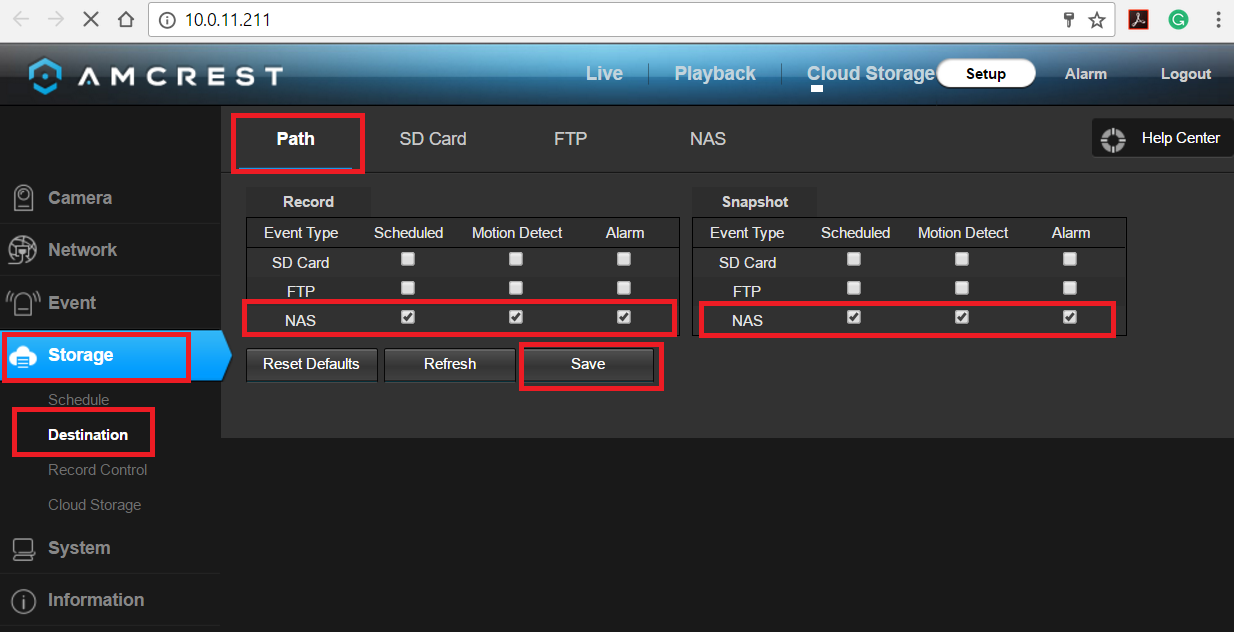Screen dimensions: 1234x632
Task: Click the Help Center lifebuoy icon
Action: coord(1113,139)
